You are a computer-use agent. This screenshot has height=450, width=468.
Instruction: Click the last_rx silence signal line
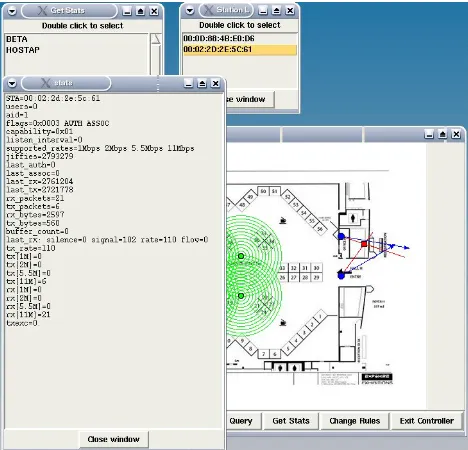107,240
